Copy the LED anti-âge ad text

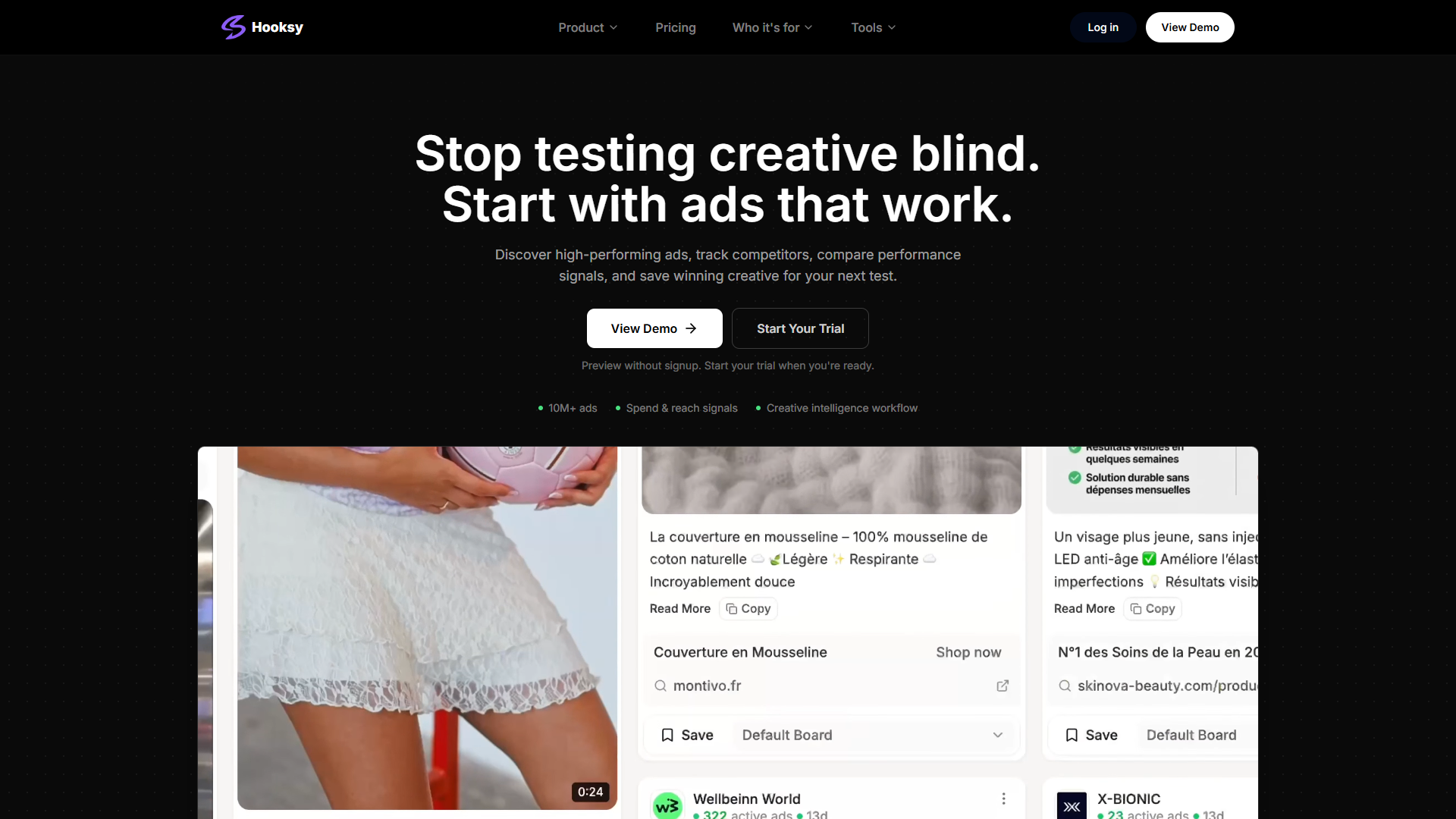coord(1152,608)
